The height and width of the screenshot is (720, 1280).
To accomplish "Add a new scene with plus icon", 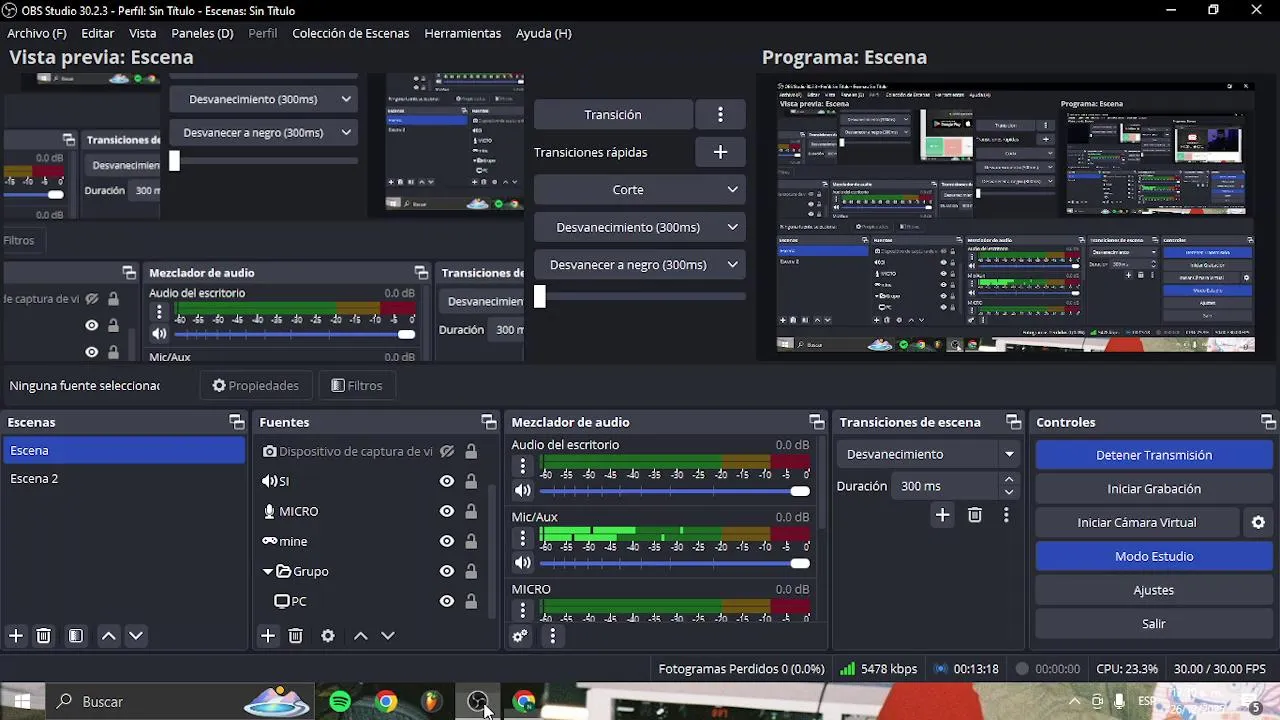I will (x=16, y=636).
